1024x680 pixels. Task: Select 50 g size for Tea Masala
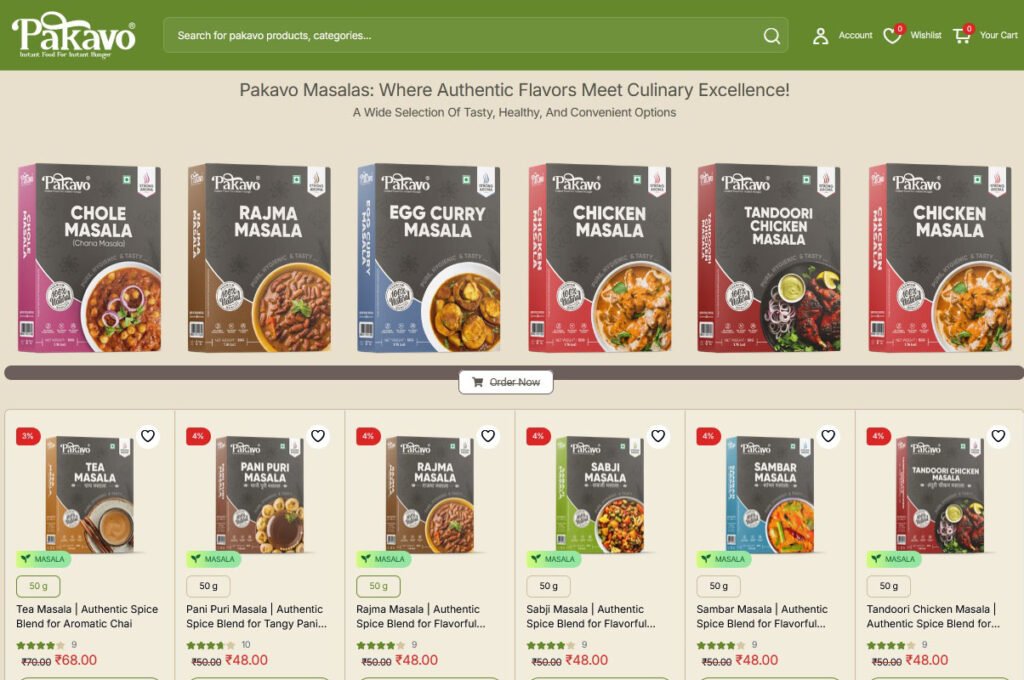pyautogui.click(x=39, y=586)
